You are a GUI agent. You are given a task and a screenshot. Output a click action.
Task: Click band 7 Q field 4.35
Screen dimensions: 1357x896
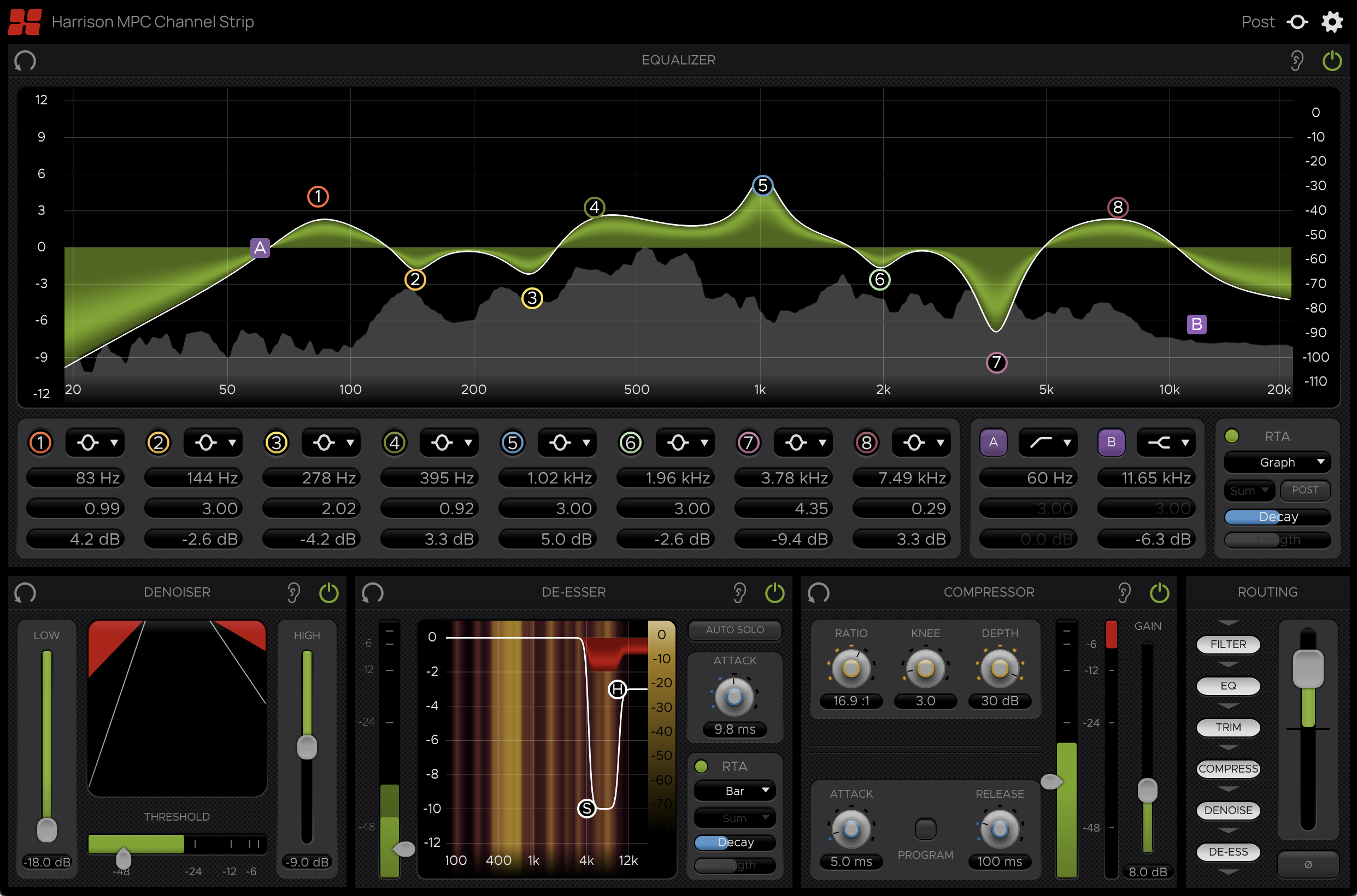[783, 508]
